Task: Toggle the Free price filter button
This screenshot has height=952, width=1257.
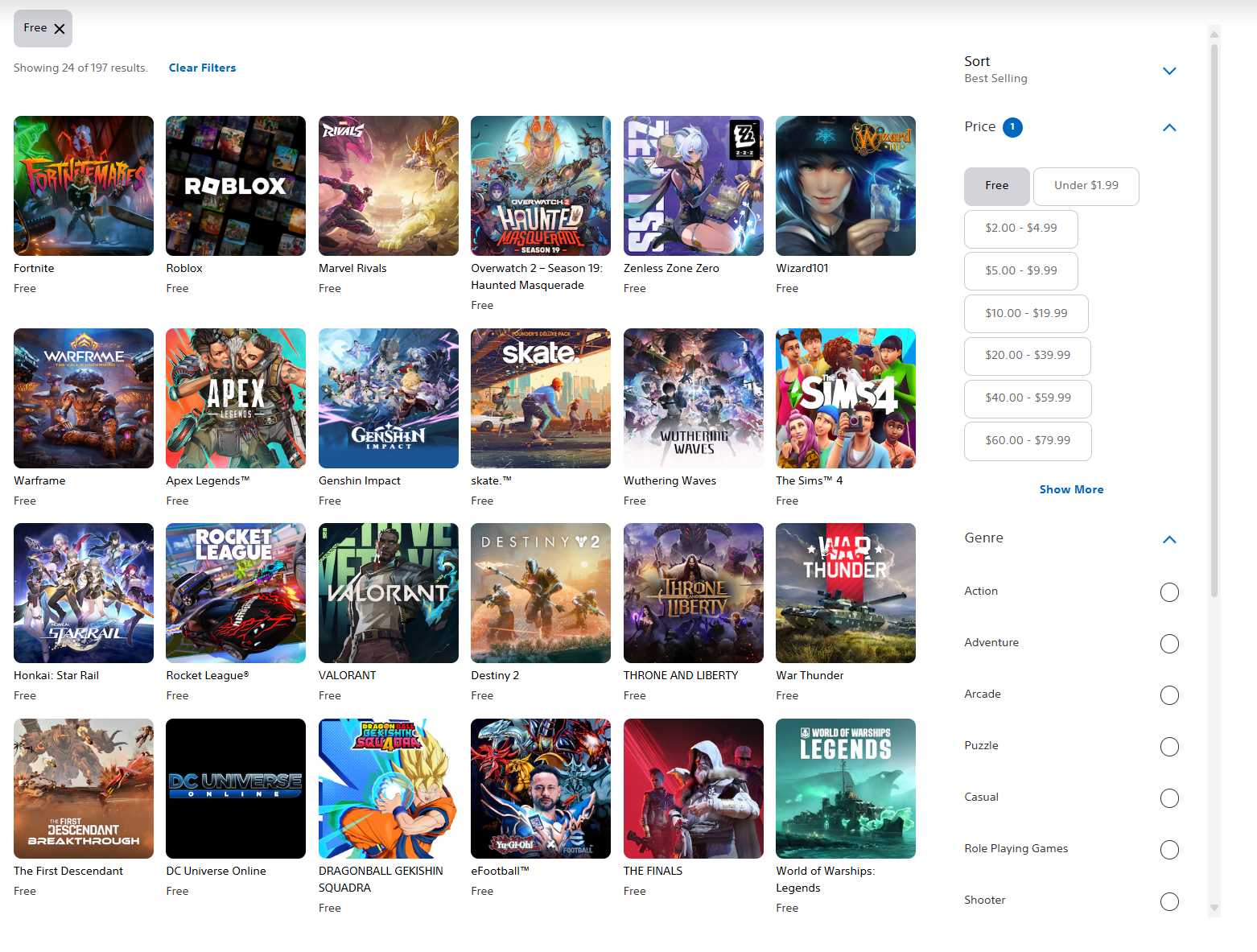Action: click(997, 186)
